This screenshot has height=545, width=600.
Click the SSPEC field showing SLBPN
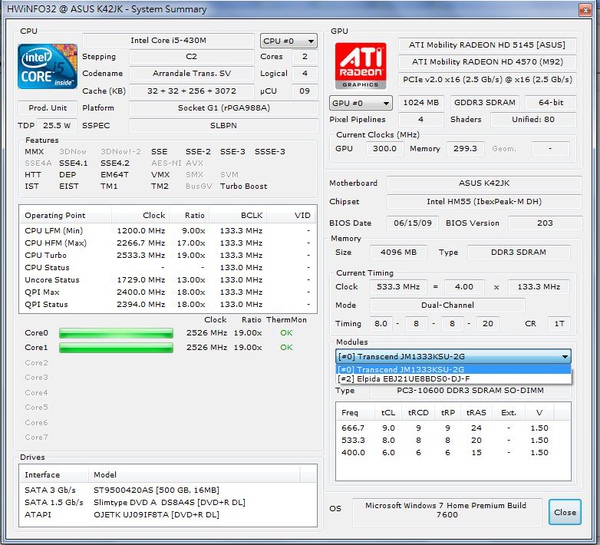pyautogui.click(x=223, y=126)
